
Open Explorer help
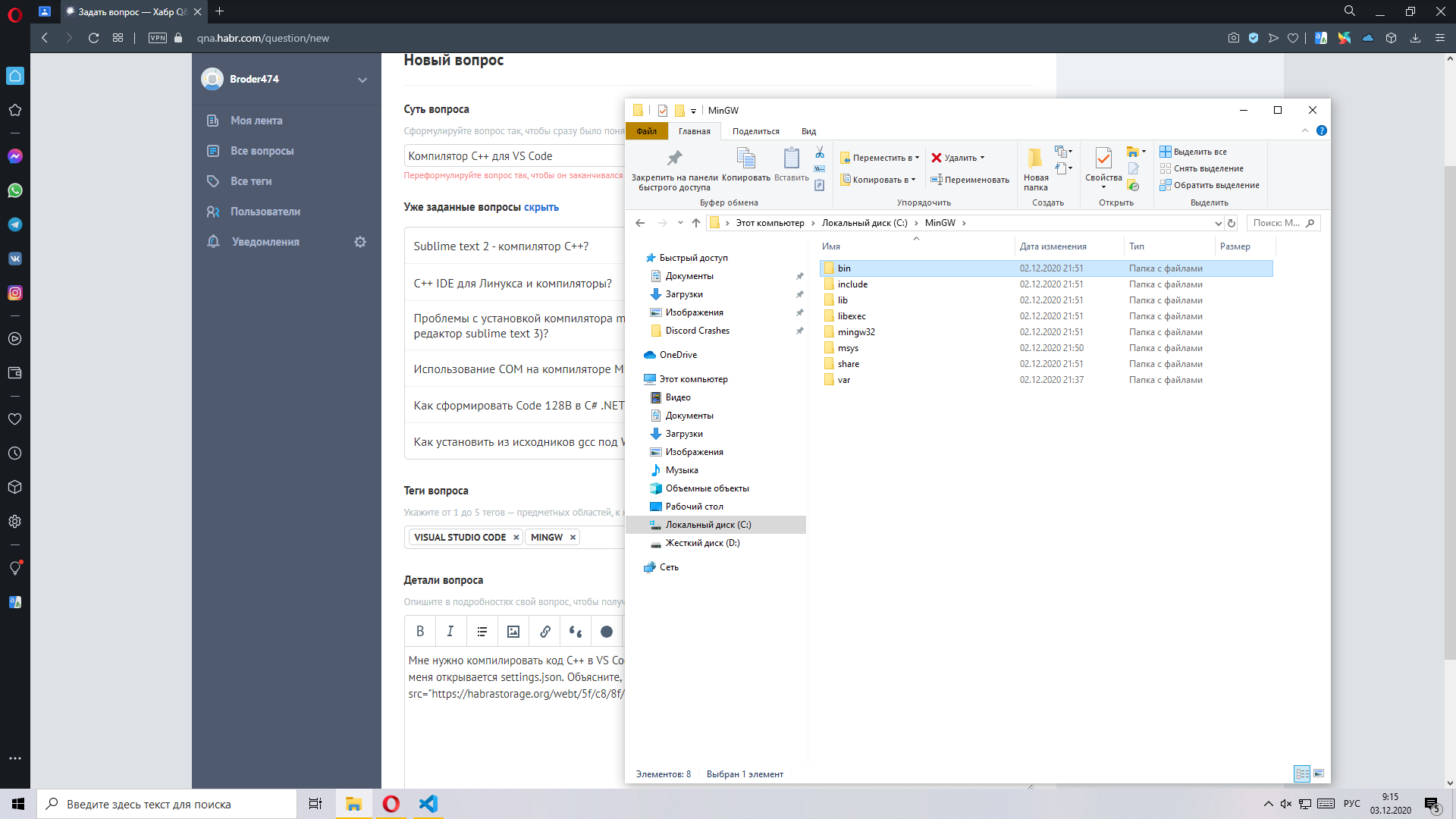coord(1322,130)
